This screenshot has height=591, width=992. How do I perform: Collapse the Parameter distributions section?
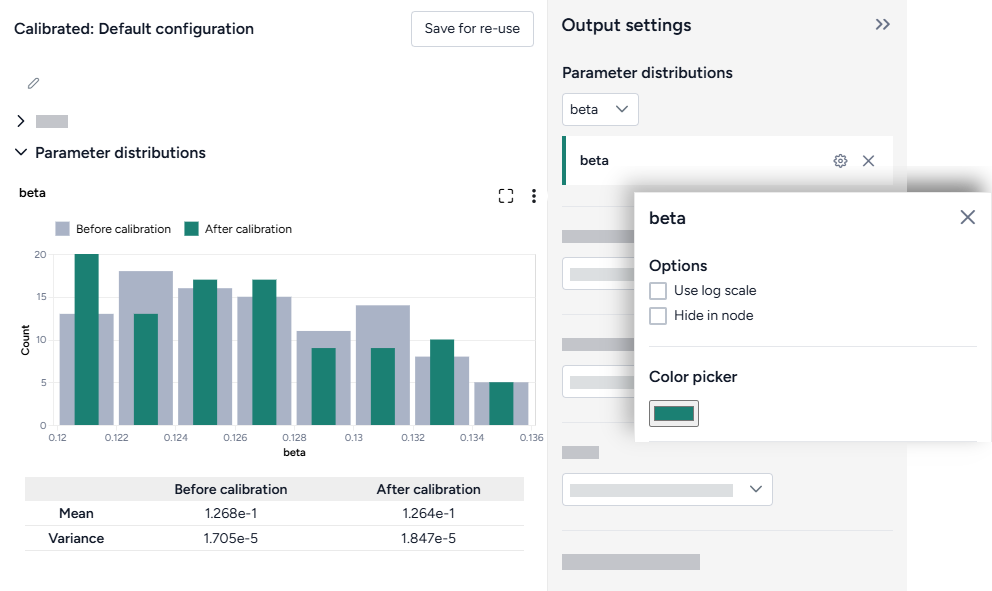point(21,153)
